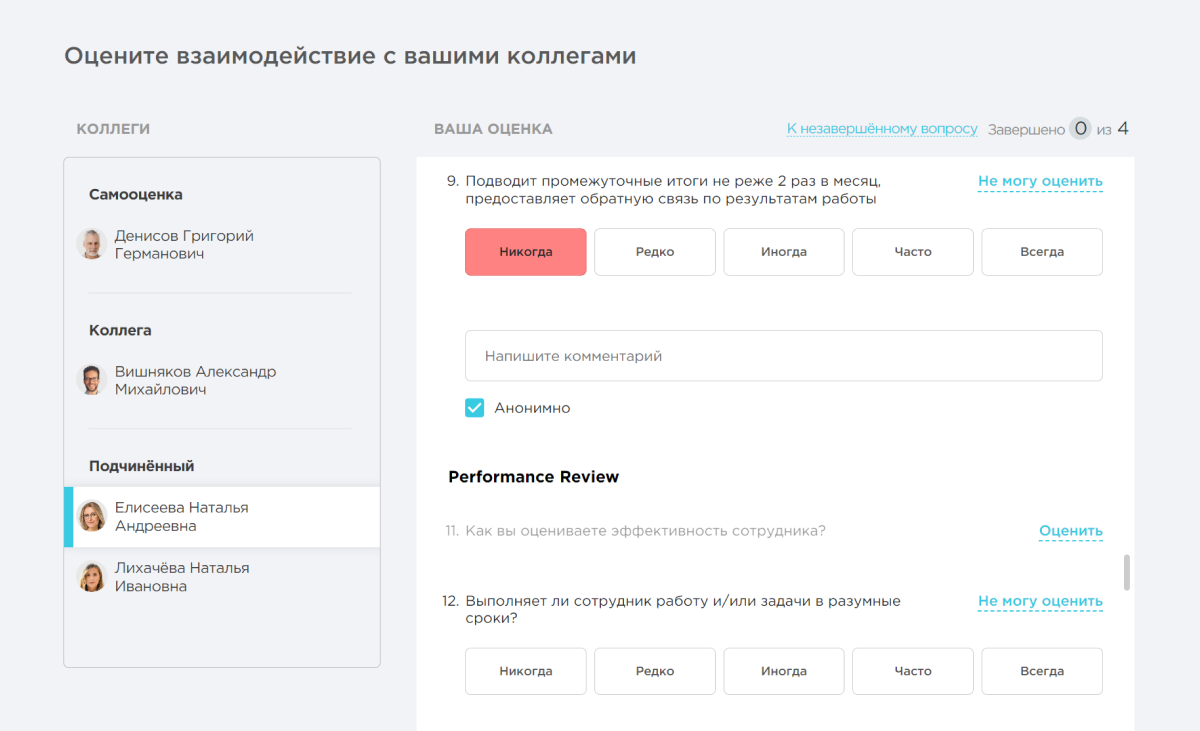Select 'Редко' rating for question 9
Viewport: 1200px width, 731px height.
click(x=654, y=251)
